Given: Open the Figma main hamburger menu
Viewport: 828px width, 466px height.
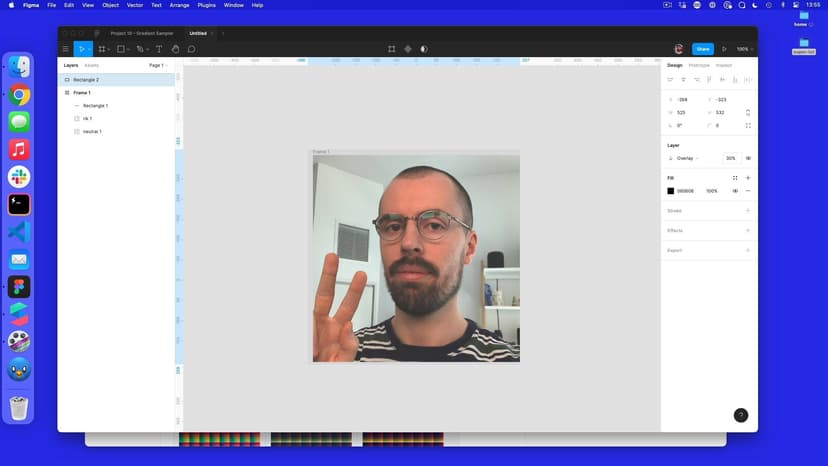Looking at the screenshot, I should pos(65,49).
